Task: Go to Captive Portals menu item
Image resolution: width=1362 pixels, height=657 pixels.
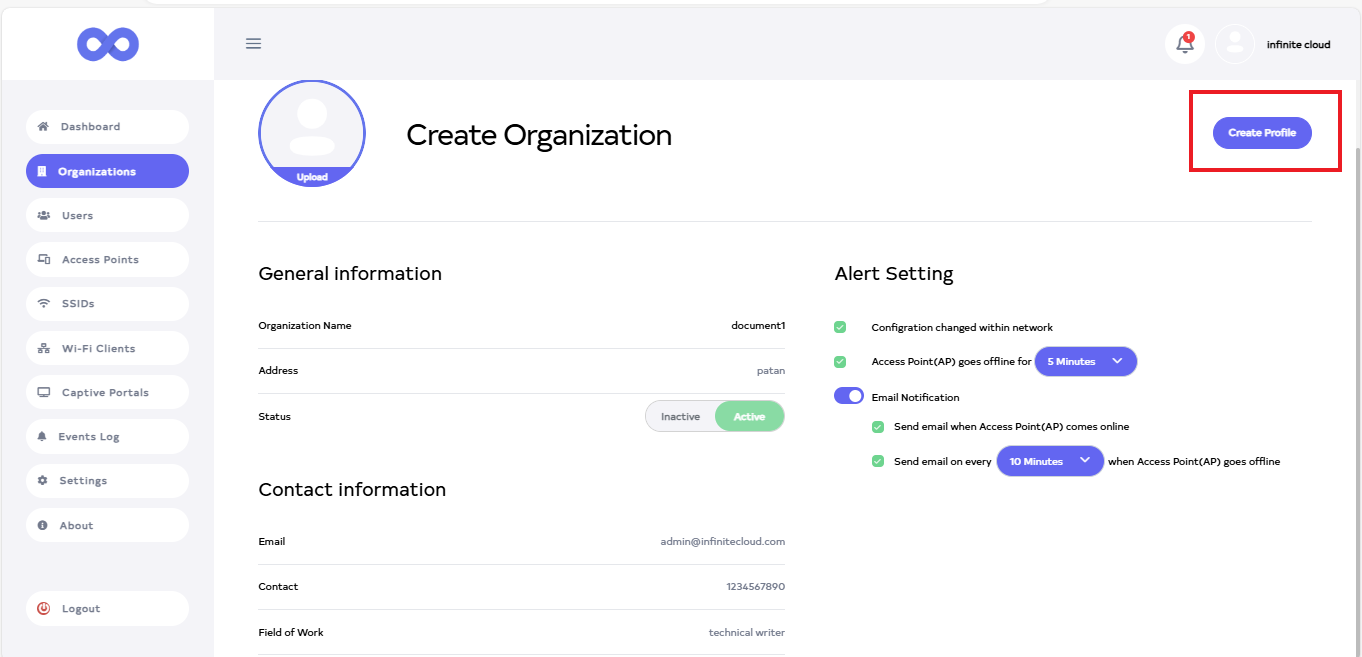Action: tap(105, 393)
